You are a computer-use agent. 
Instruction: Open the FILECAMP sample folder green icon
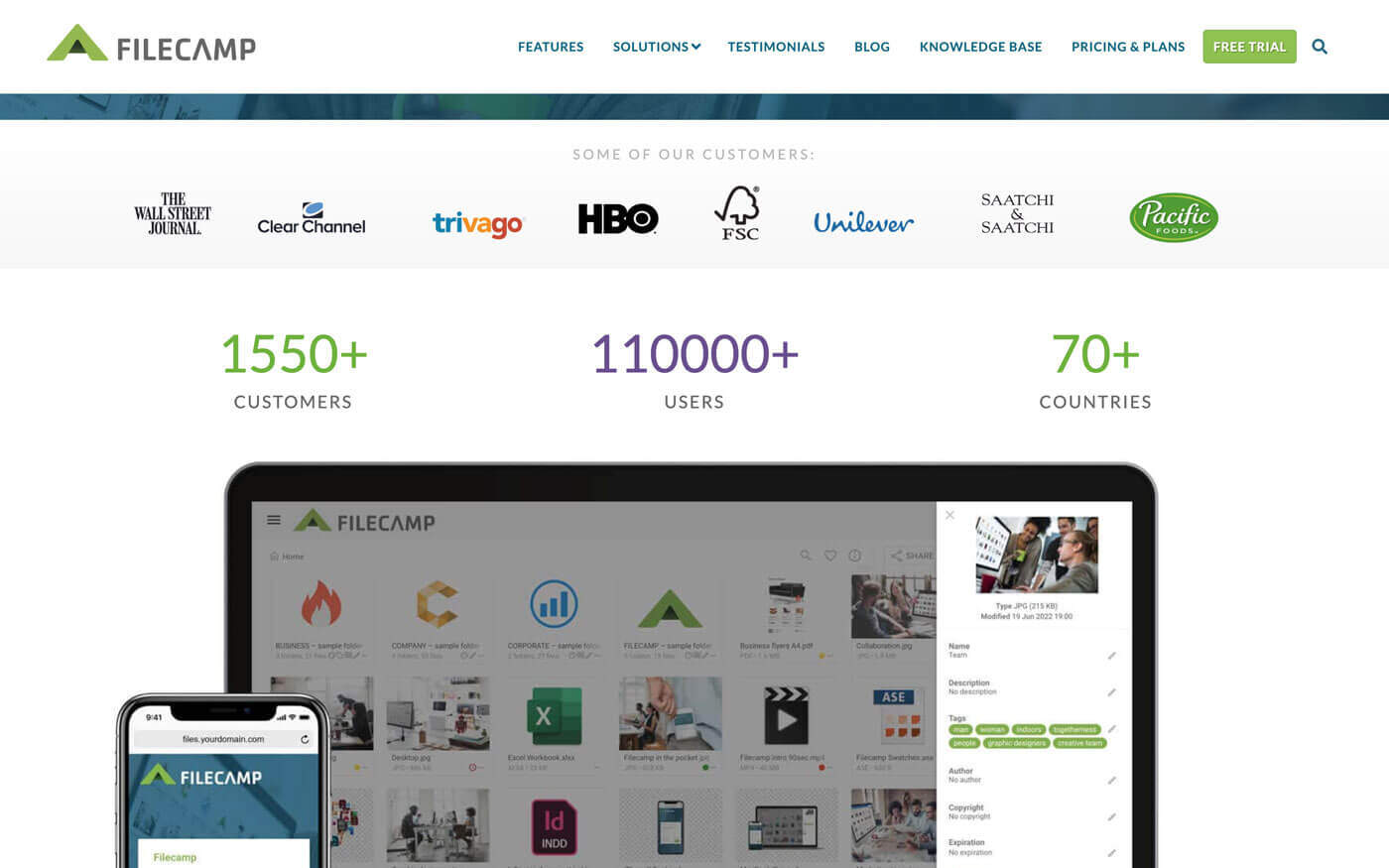670,607
